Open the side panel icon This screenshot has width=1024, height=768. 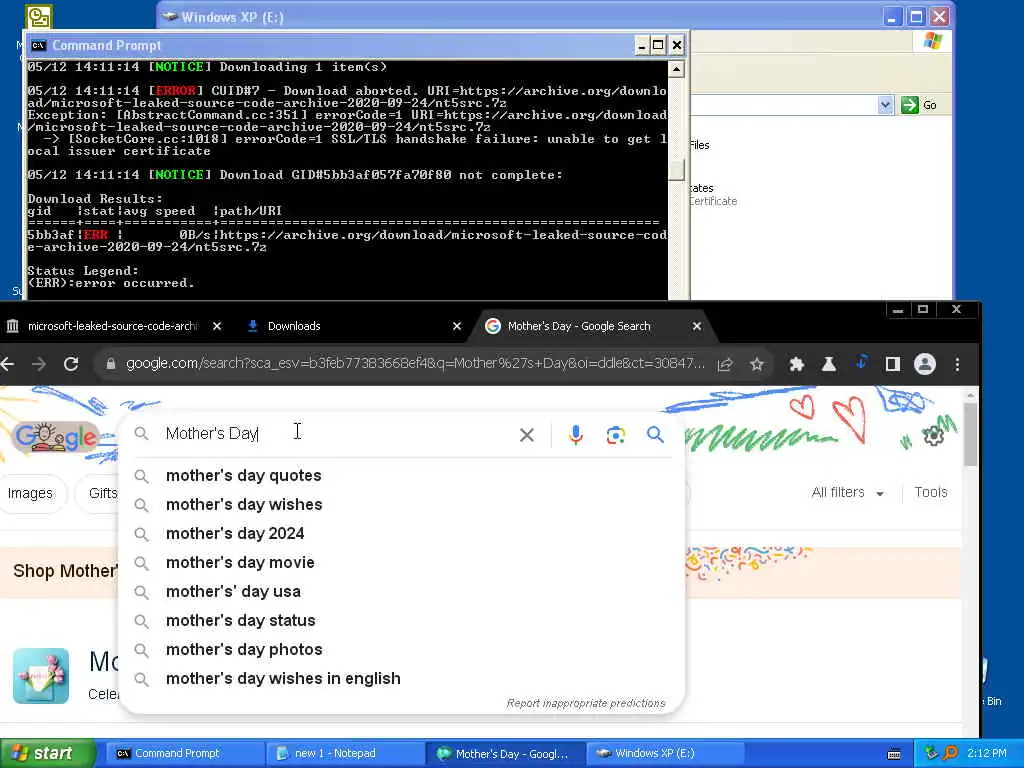pos(893,364)
